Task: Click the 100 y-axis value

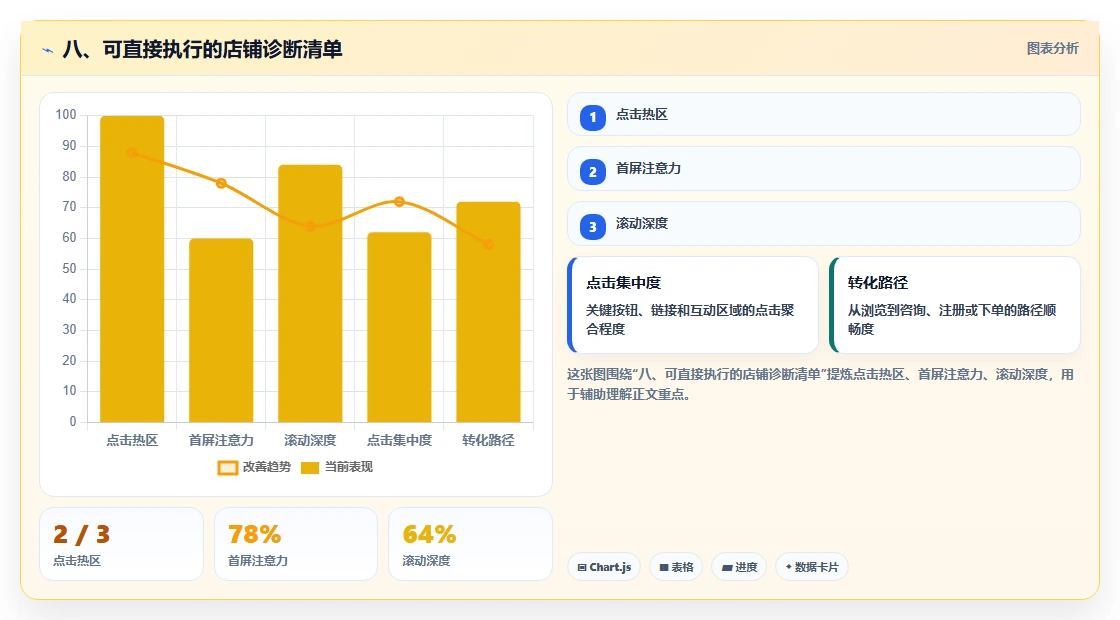Action: tap(66, 115)
